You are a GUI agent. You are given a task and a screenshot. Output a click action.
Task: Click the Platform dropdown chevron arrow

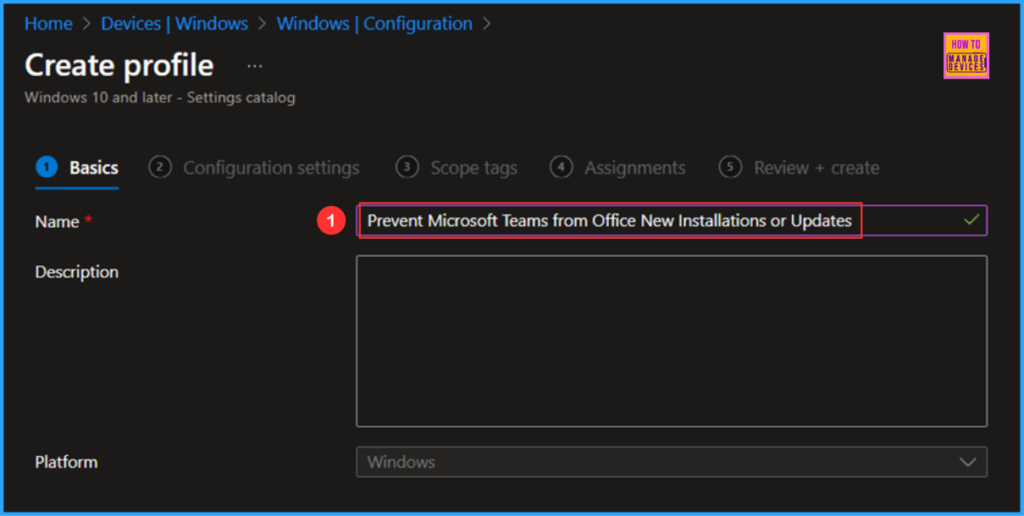click(x=967, y=462)
